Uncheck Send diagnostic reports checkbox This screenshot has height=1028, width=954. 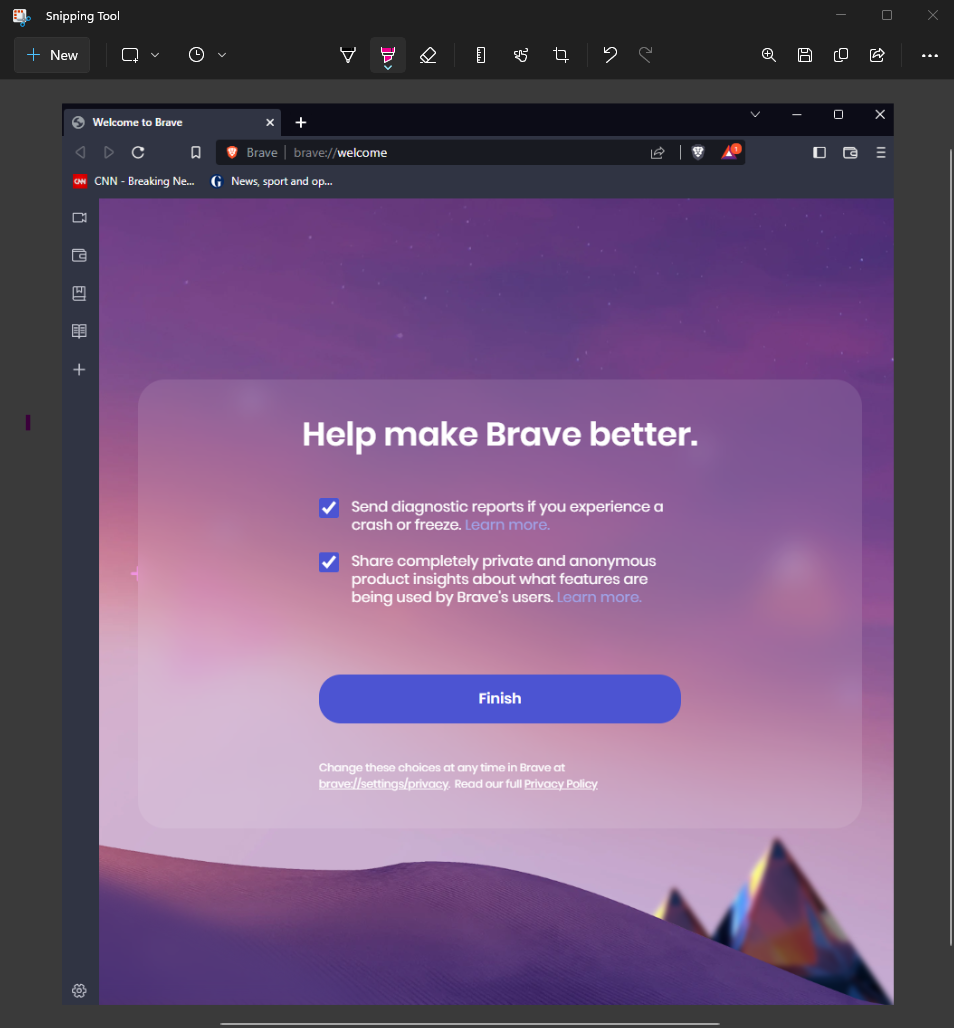[x=329, y=507]
